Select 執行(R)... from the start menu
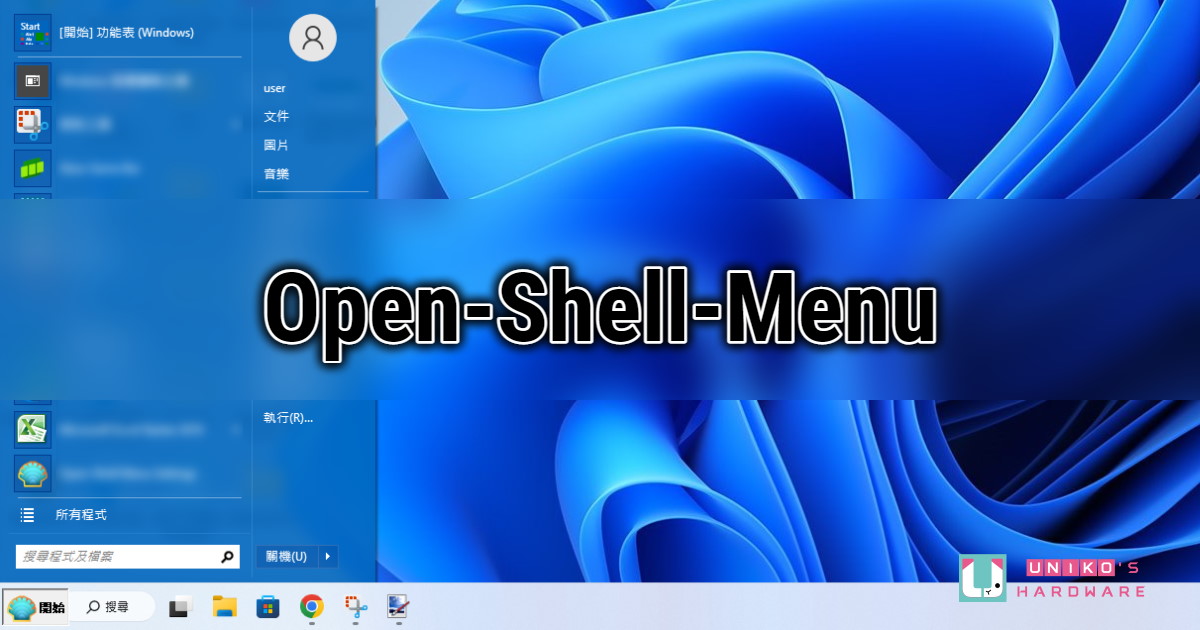Viewport: 1200px width, 630px height. pos(290,418)
